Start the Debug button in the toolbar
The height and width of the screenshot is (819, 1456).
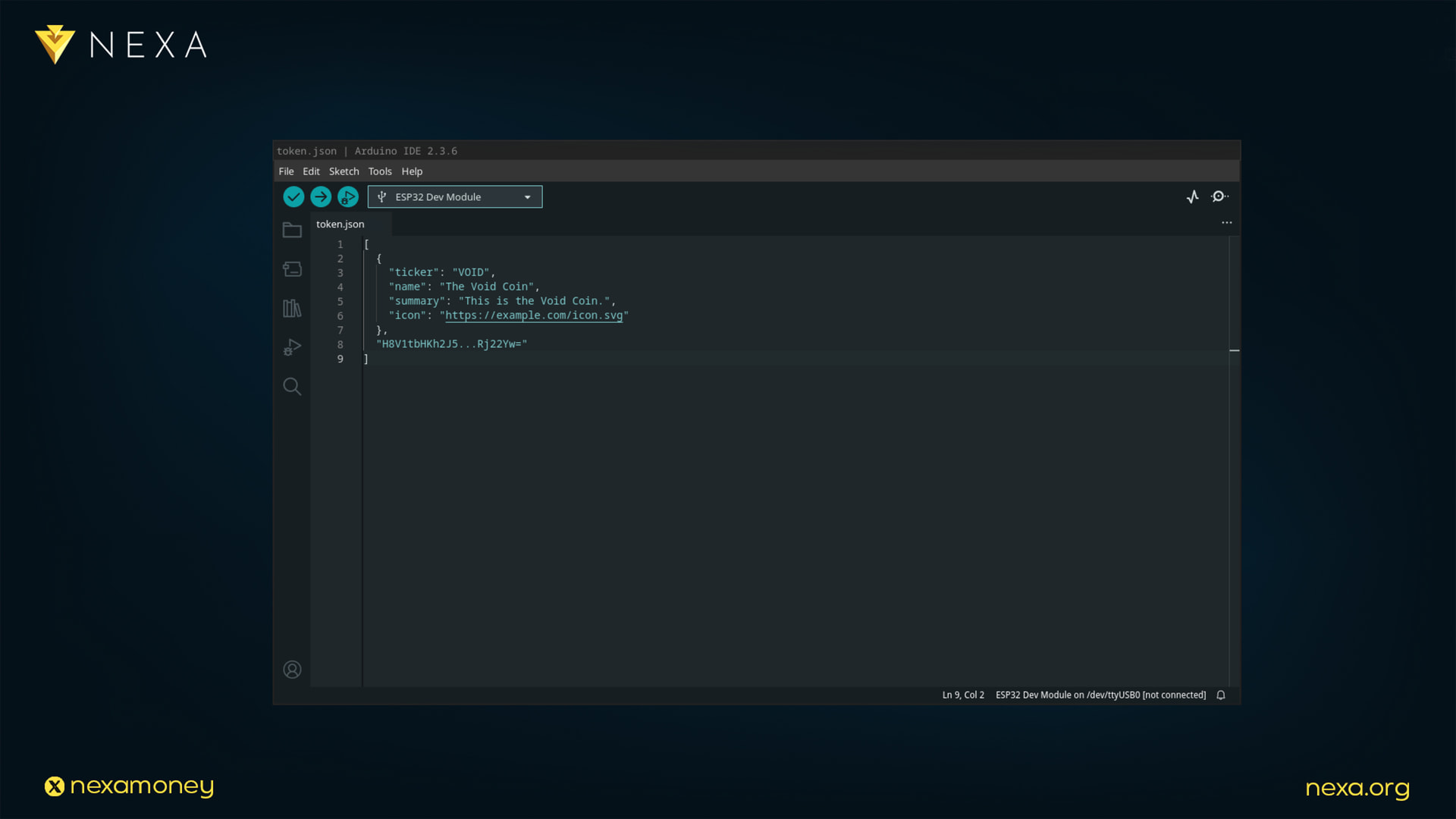pos(348,197)
